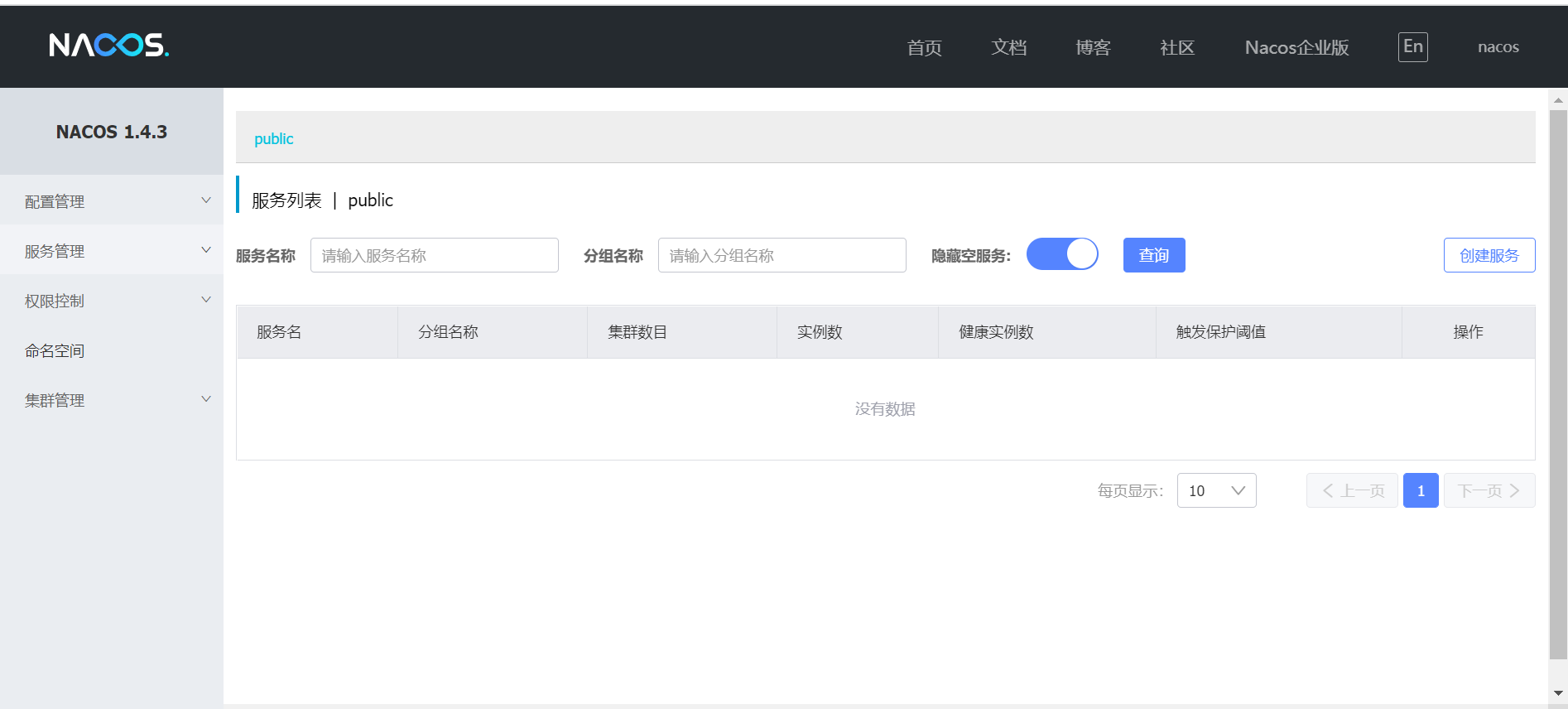The width and height of the screenshot is (1568, 709).
Task: Select 服务管理 menu label
Action: tap(55, 251)
